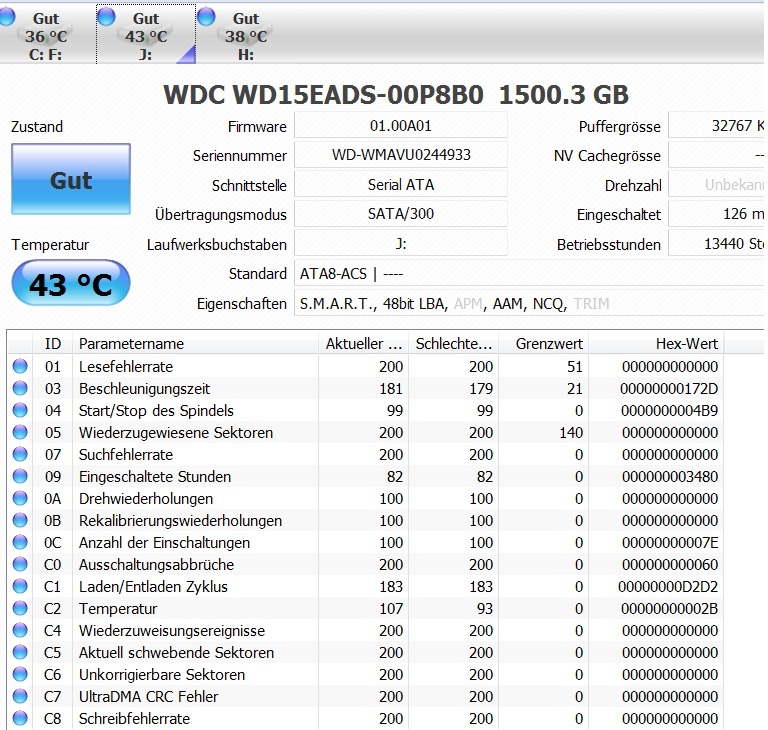Click the blue health orb of the H: drive
Viewport: 768px width, 730px height.
tap(206, 17)
